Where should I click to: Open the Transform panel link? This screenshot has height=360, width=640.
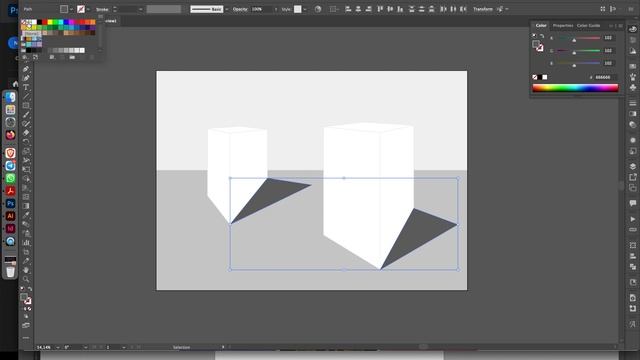pos(483,9)
